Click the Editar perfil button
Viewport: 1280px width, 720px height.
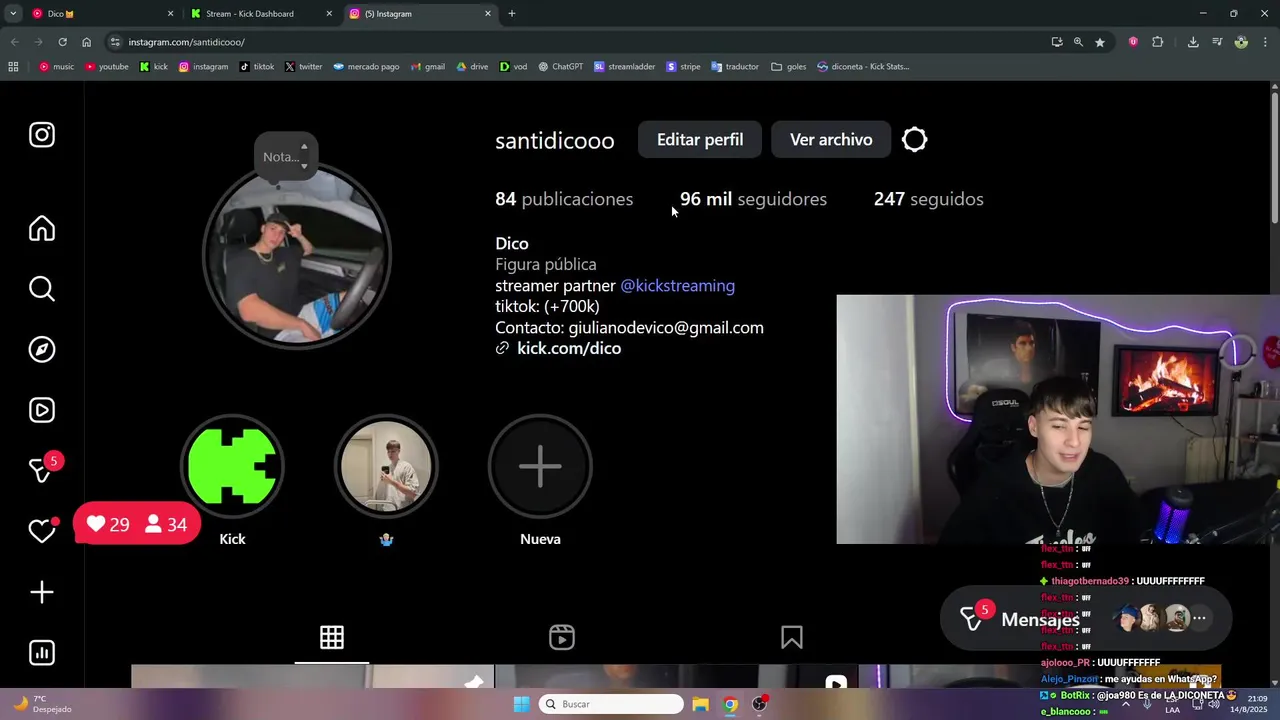700,140
